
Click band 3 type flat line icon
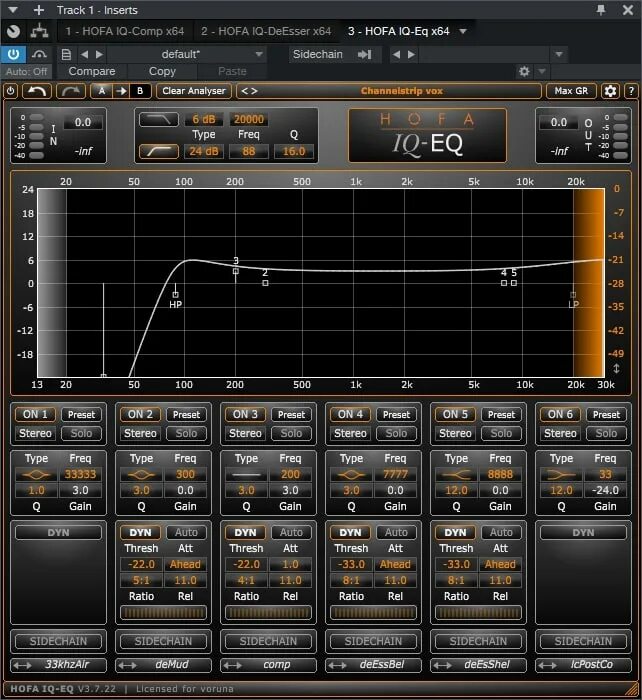coord(246,475)
